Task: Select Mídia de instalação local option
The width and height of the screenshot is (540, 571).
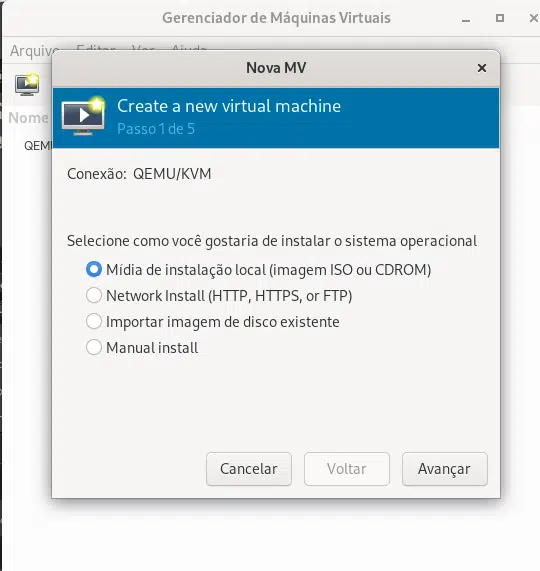Action: click(259, 270)
